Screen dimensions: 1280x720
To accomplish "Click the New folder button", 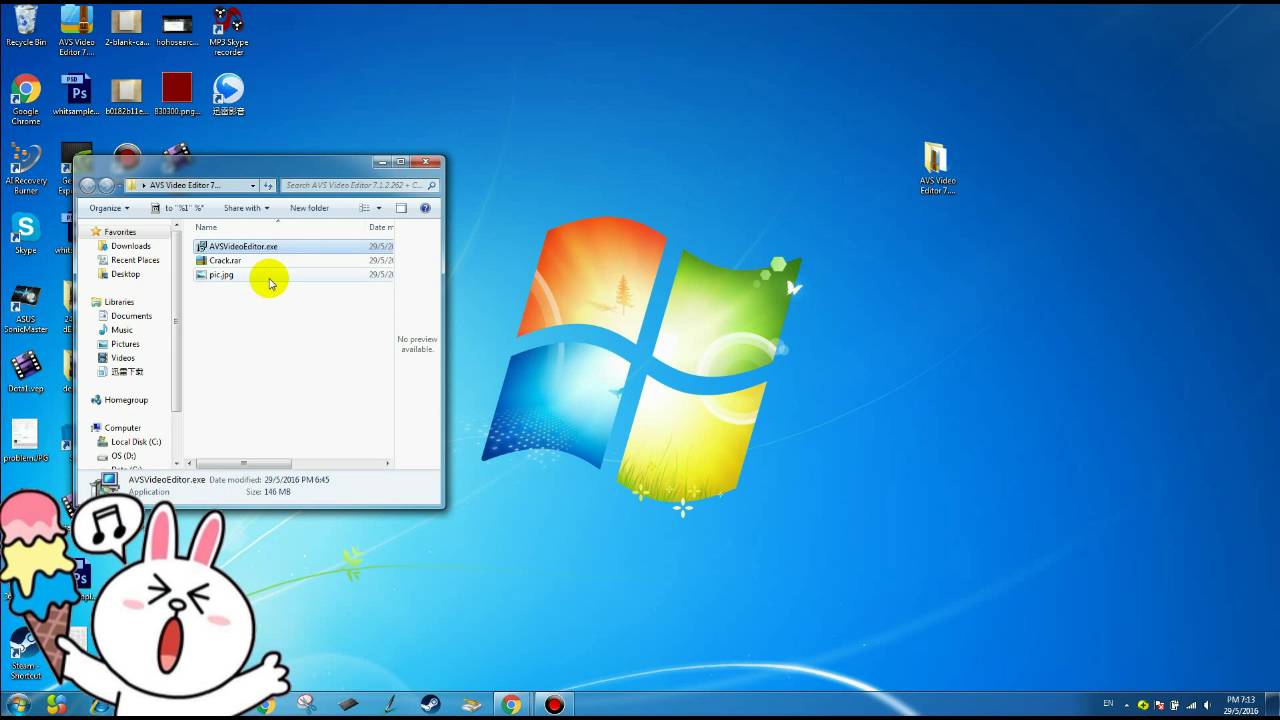I will [309, 208].
